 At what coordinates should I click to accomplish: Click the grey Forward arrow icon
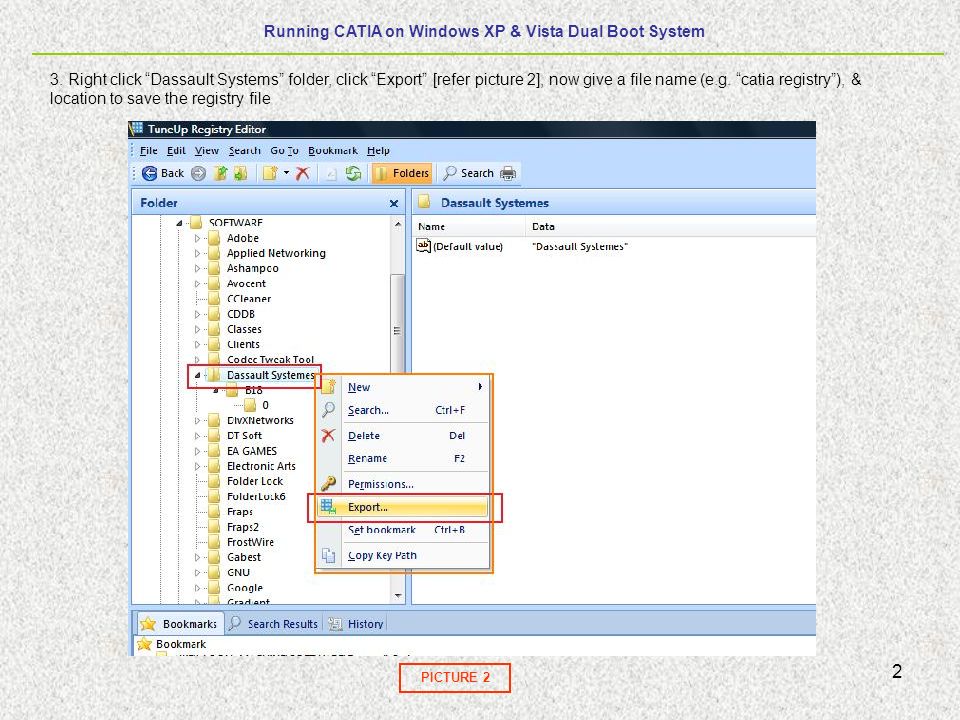(x=198, y=173)
